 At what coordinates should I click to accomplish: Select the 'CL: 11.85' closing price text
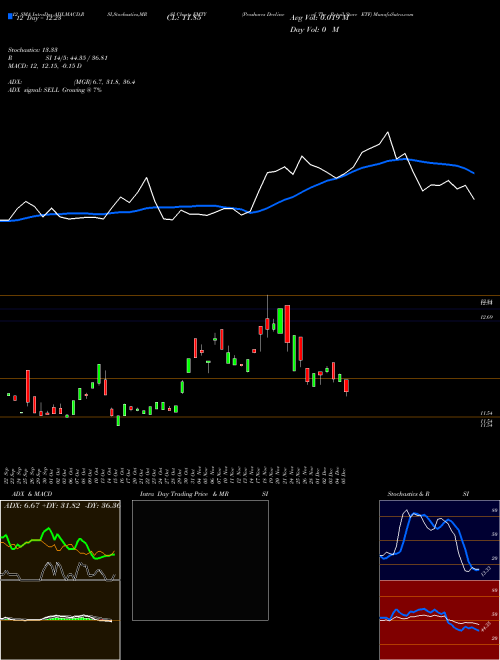184,18
